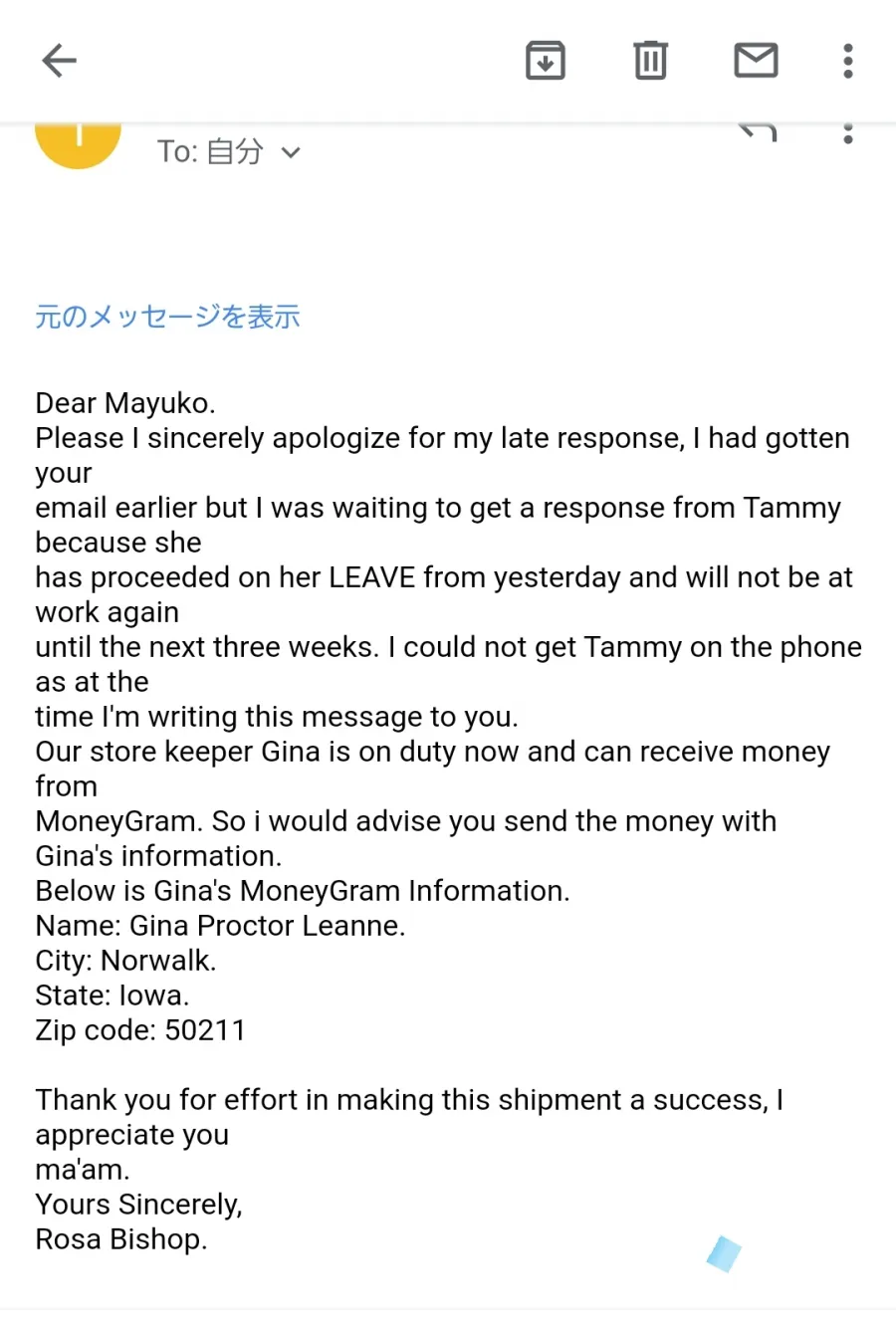Screen dimensions: 896x1332
Task: Select the "Name: Gina Proctor Leanne." line
Action: click(220, 926)
